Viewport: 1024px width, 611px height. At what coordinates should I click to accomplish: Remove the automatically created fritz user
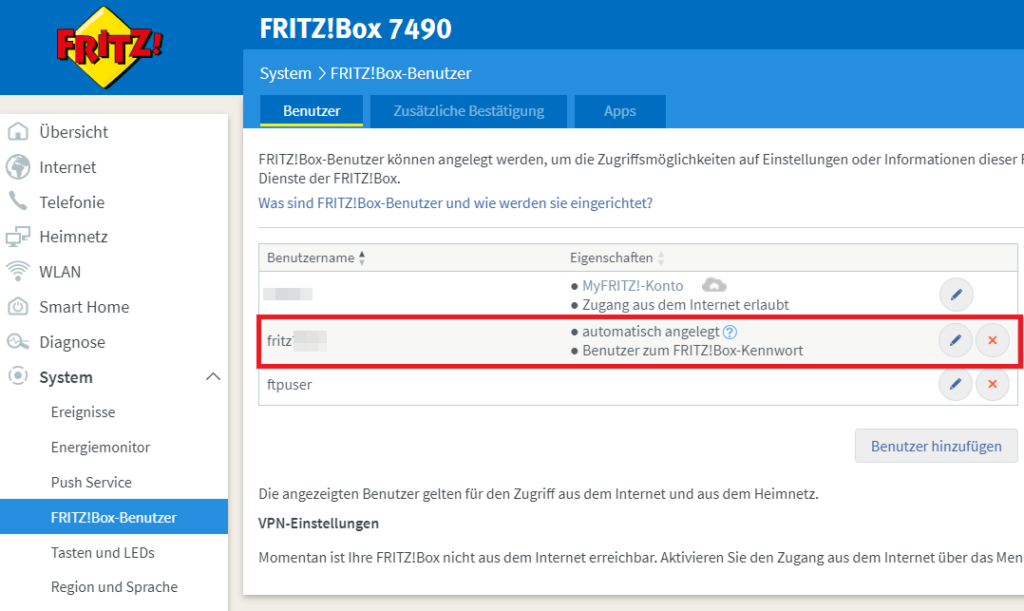[992, 341]
